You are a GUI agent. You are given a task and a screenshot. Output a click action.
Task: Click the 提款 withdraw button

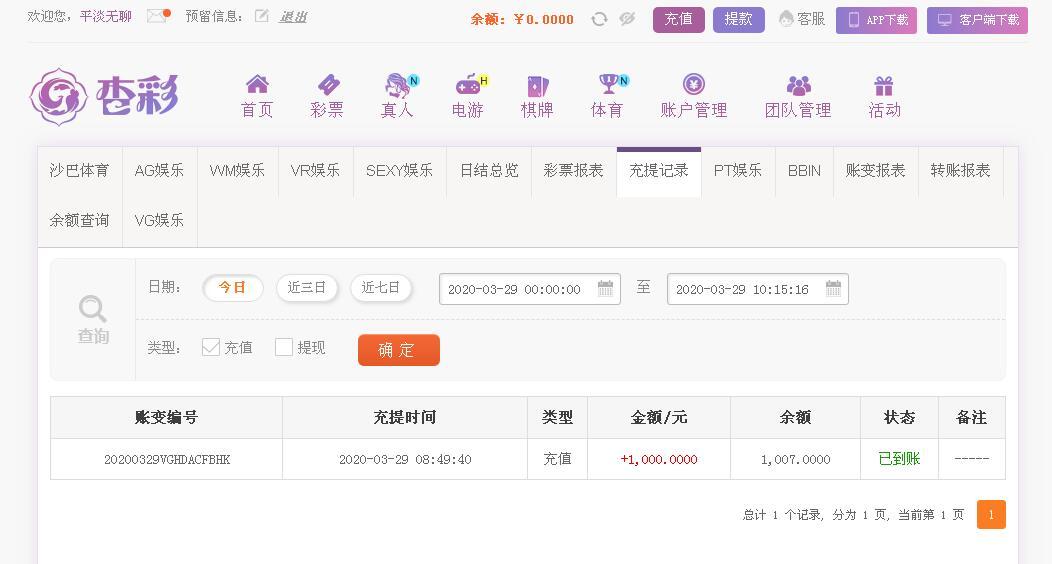point(739,19)
